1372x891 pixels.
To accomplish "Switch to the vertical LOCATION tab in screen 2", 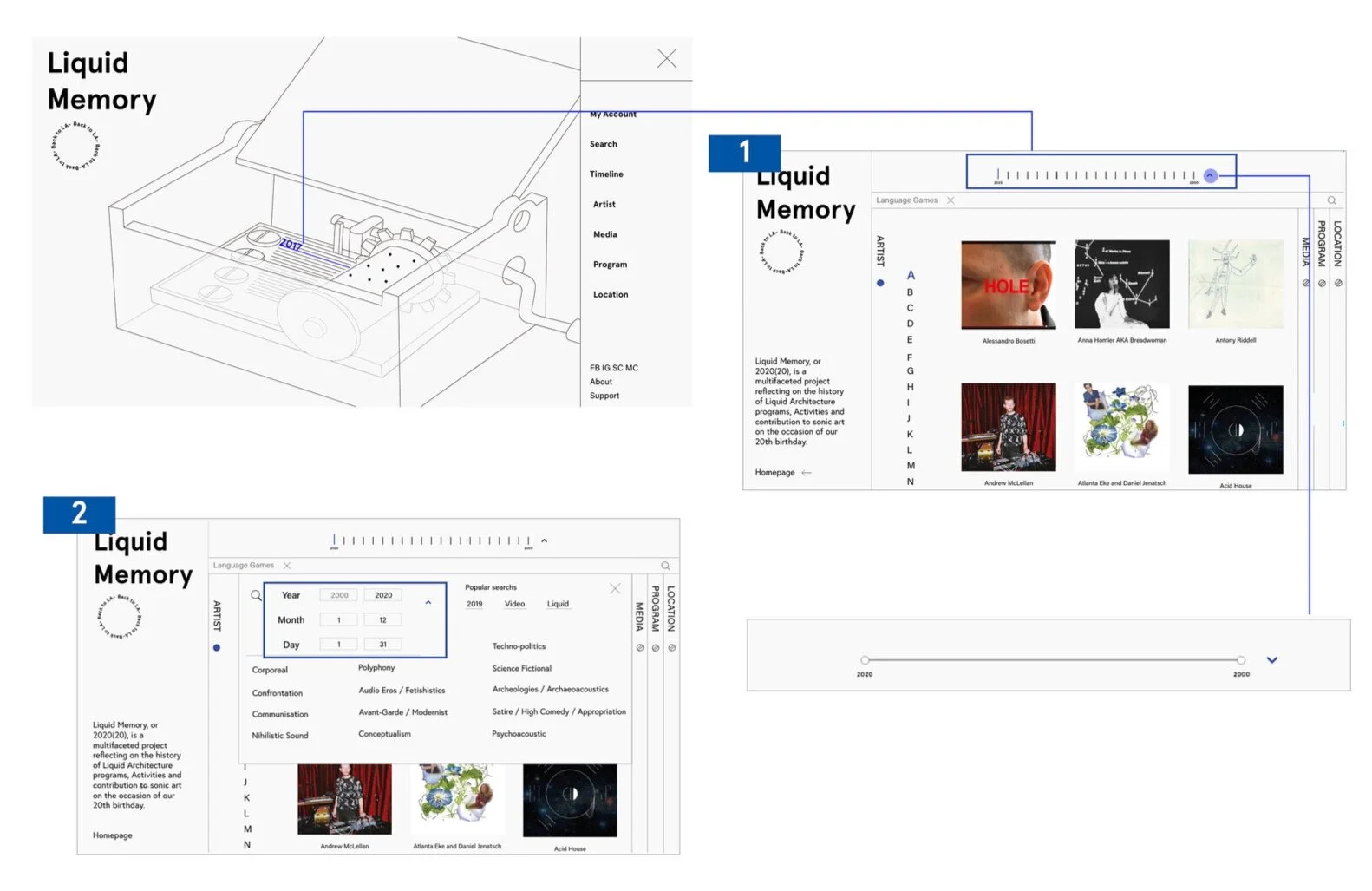I will click(671, 608).
